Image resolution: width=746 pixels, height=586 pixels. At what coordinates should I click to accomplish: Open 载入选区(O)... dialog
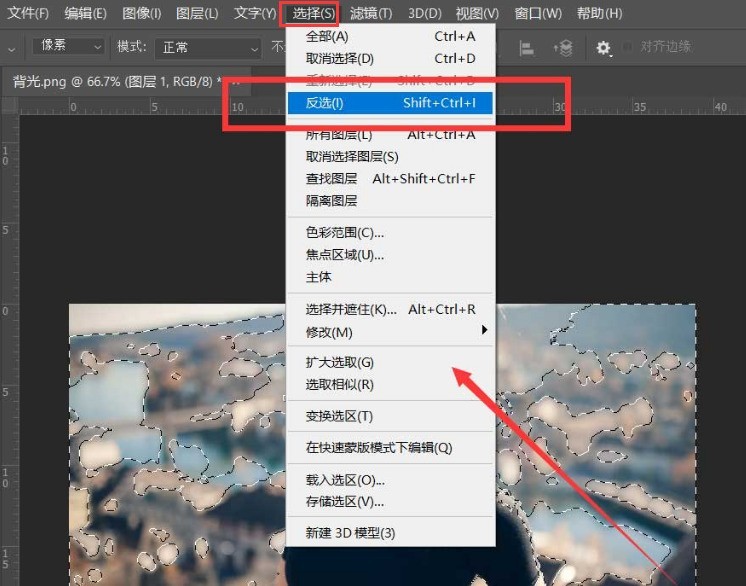390,480
